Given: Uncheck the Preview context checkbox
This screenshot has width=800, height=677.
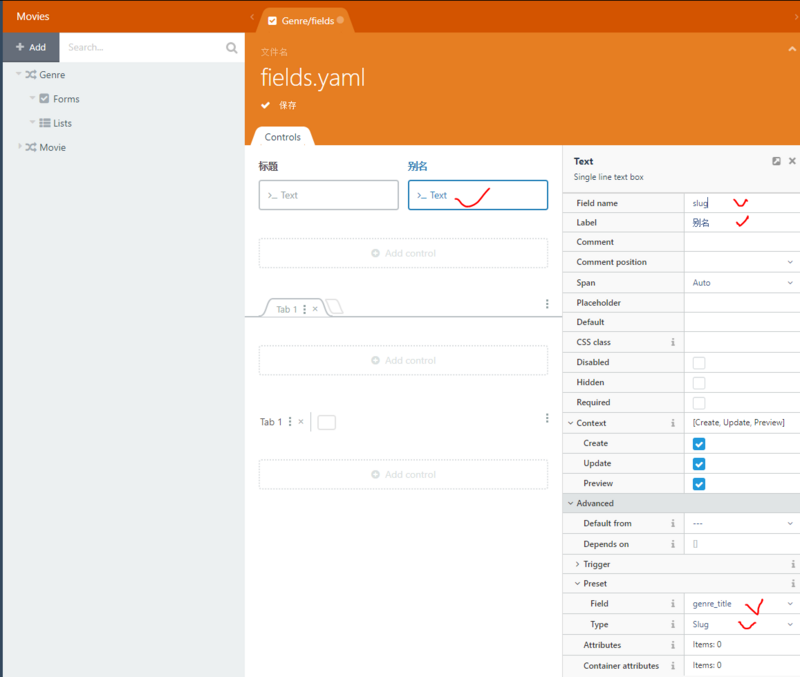Looking at the screenshot, I should click(699, 484).
